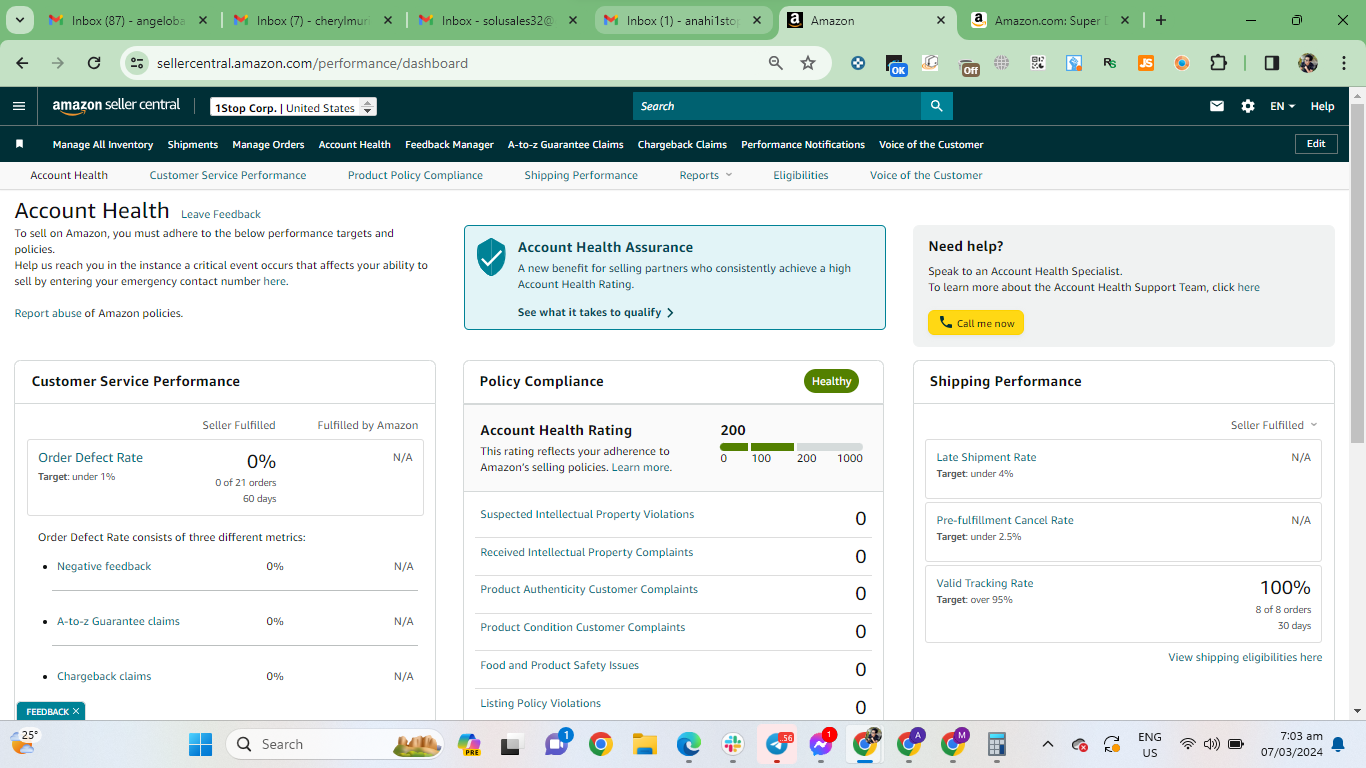Open the 1Stop Corp. United States account switcher
Screen dimensions: 1366x768
tap(293, 107)
